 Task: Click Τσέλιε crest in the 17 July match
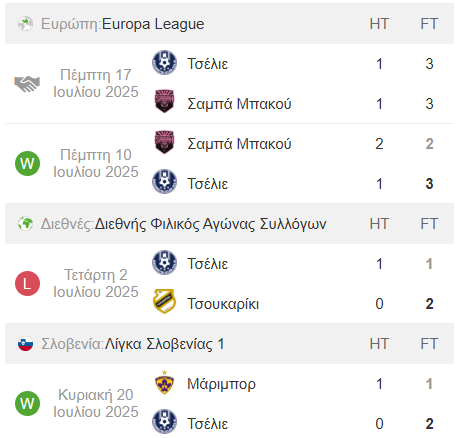click(x=164, y=62)
